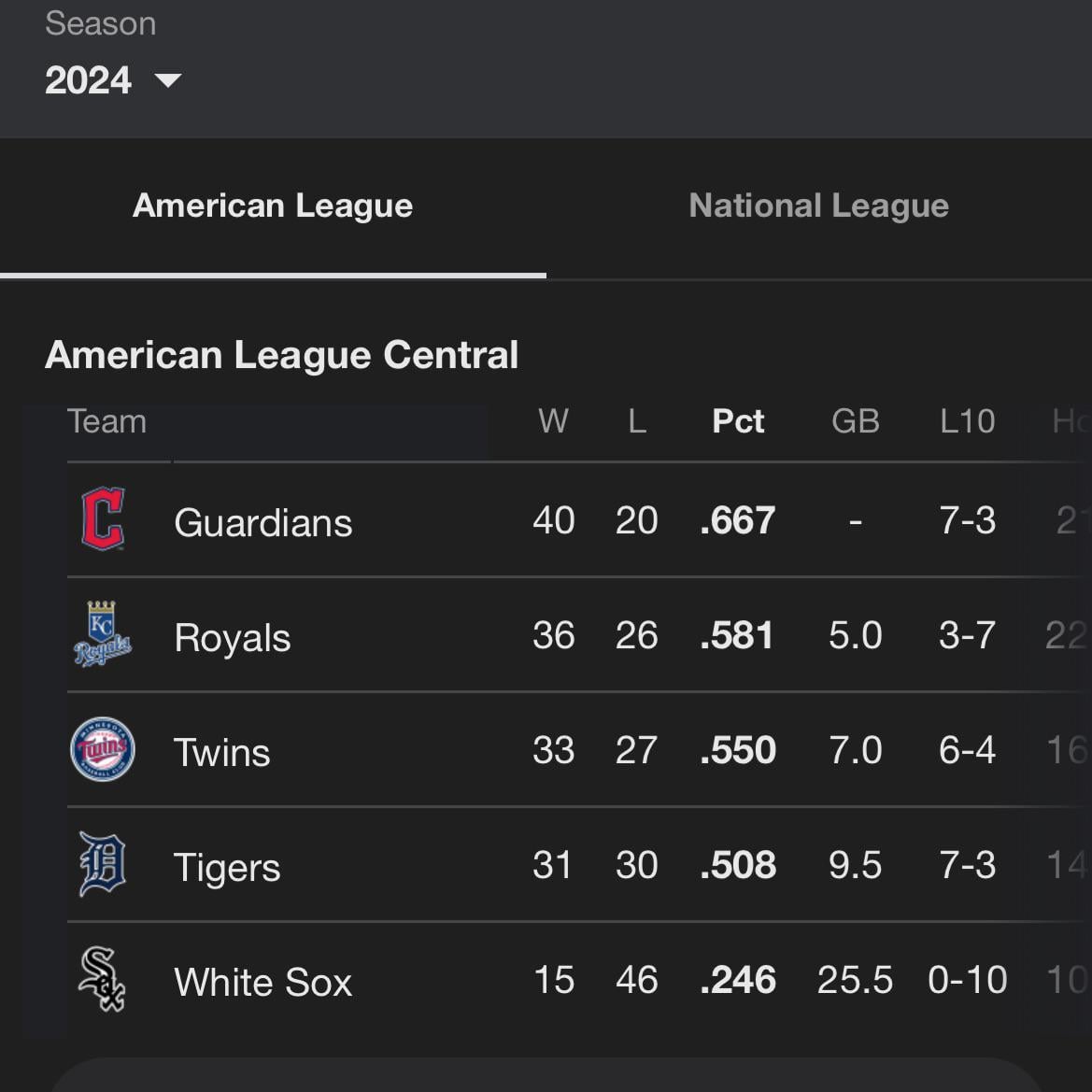Sort standings by W column header
Image resolution: width=1092 pixels, height=1092 pixels.
(x=554, y=421)
